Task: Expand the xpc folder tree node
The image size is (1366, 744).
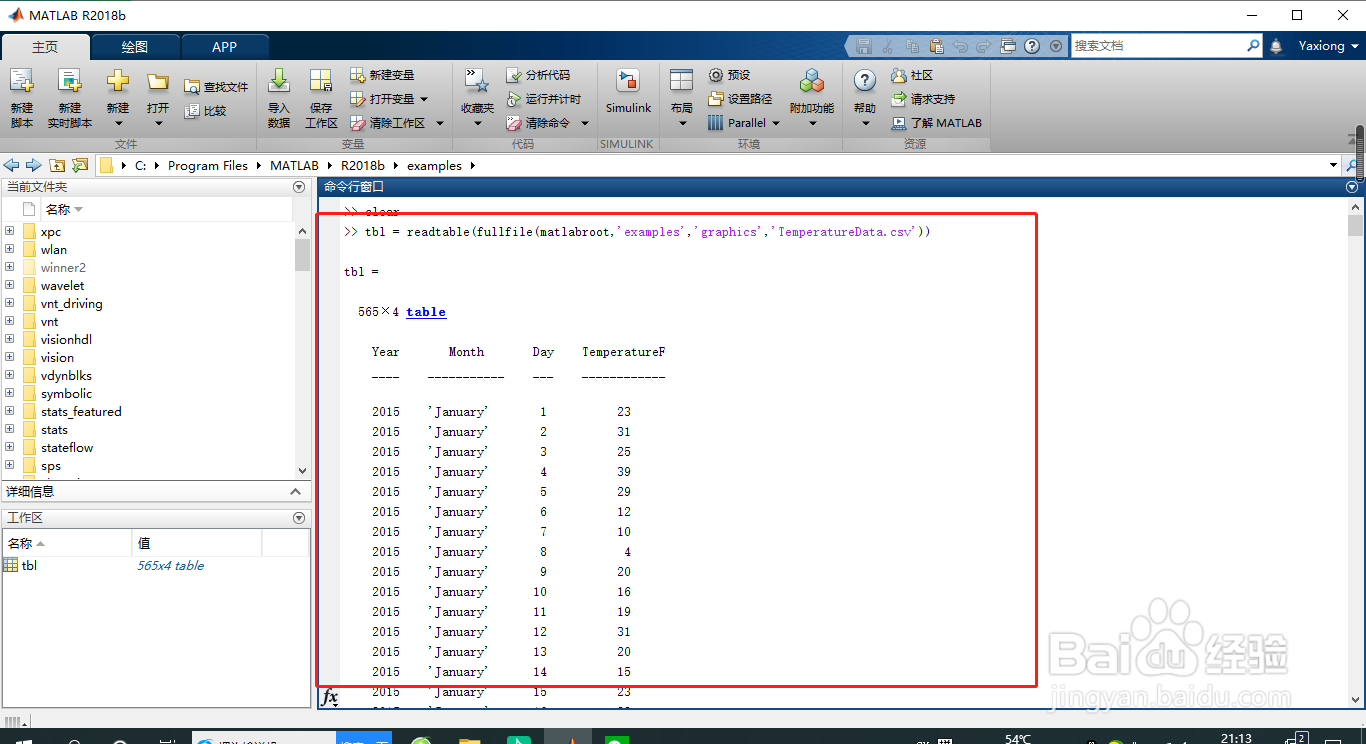Action: pyautogui.click(x=10, y=231)
